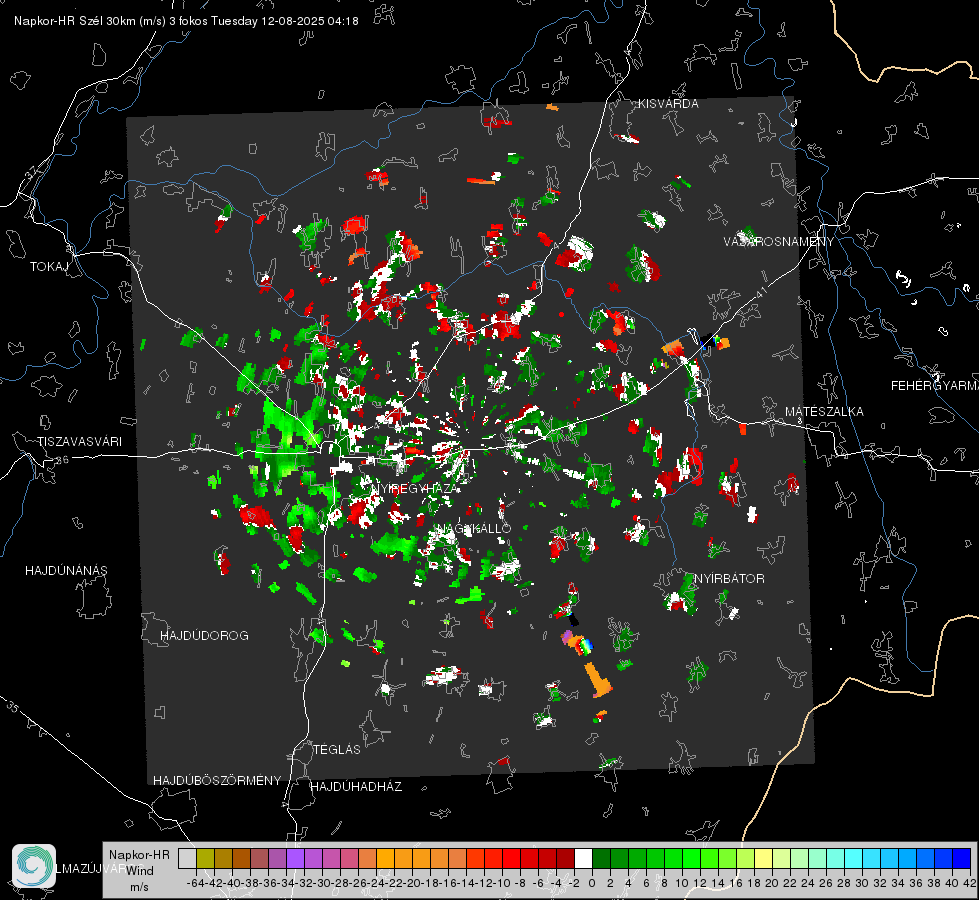Click the HAJDÚNÁNÁS town label

click(x=66, y=570)
